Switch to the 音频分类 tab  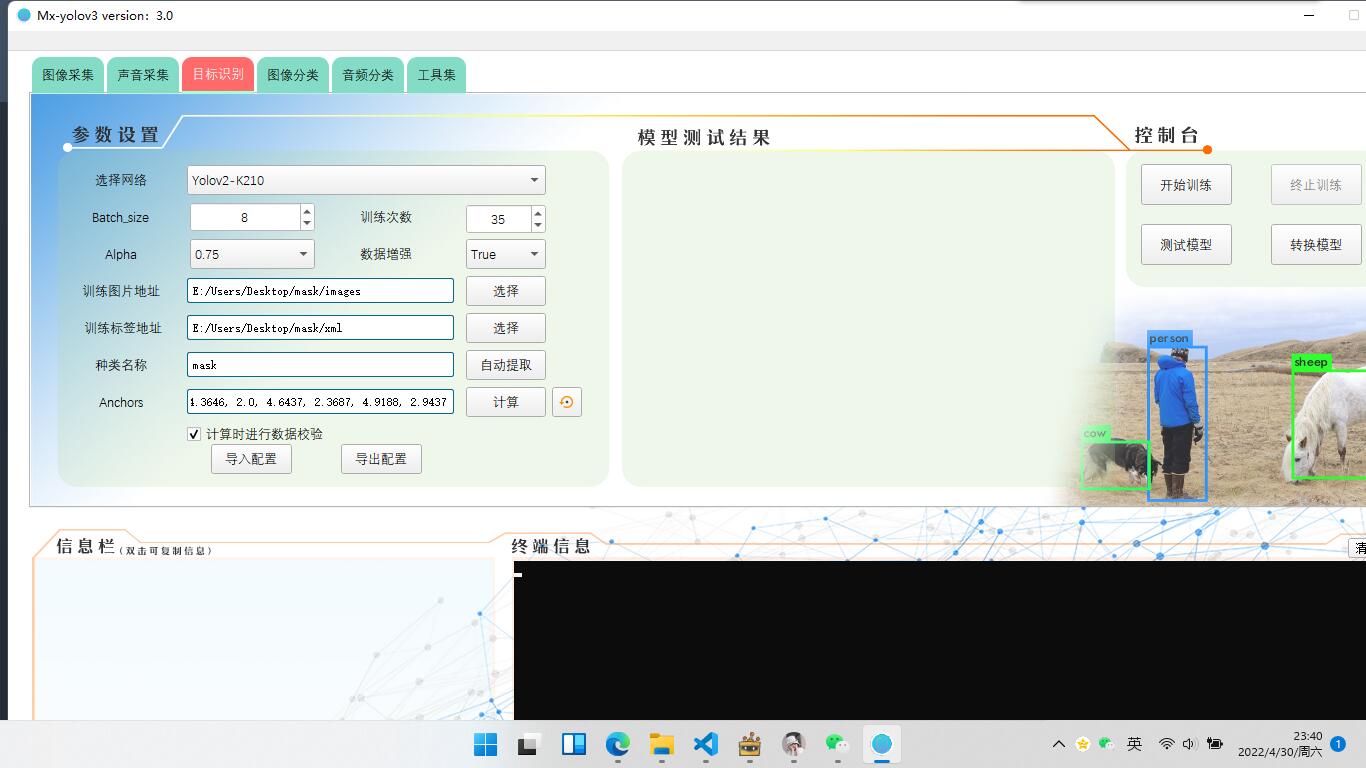[x=368, y=75]
